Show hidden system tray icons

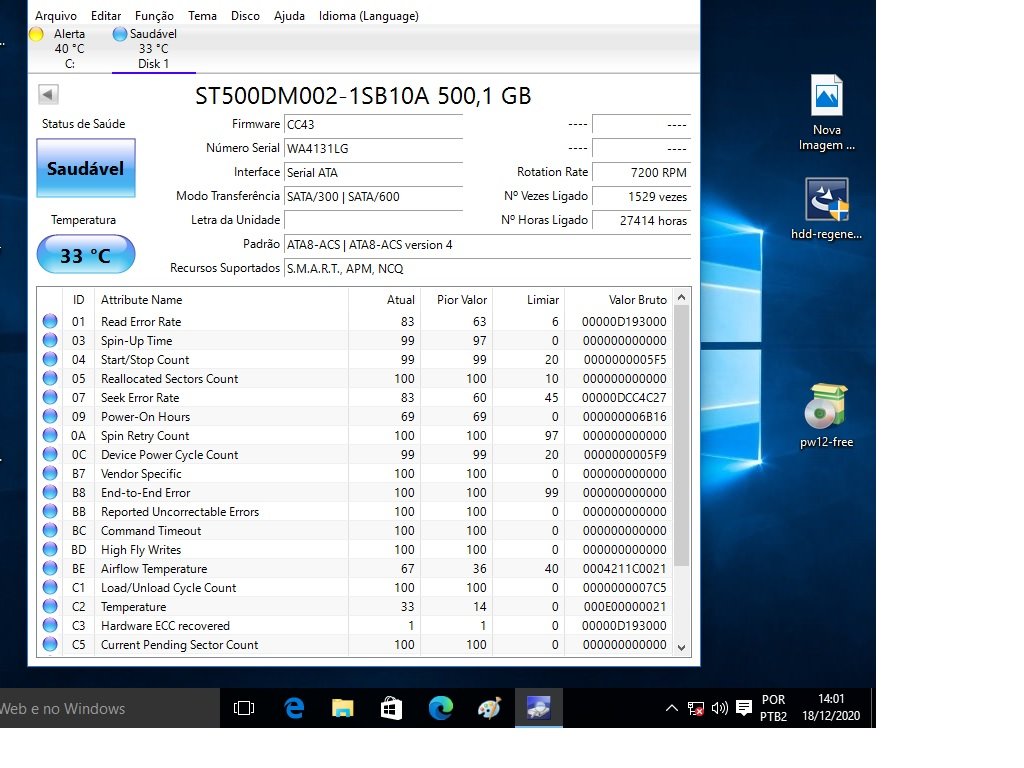[672, 708]
